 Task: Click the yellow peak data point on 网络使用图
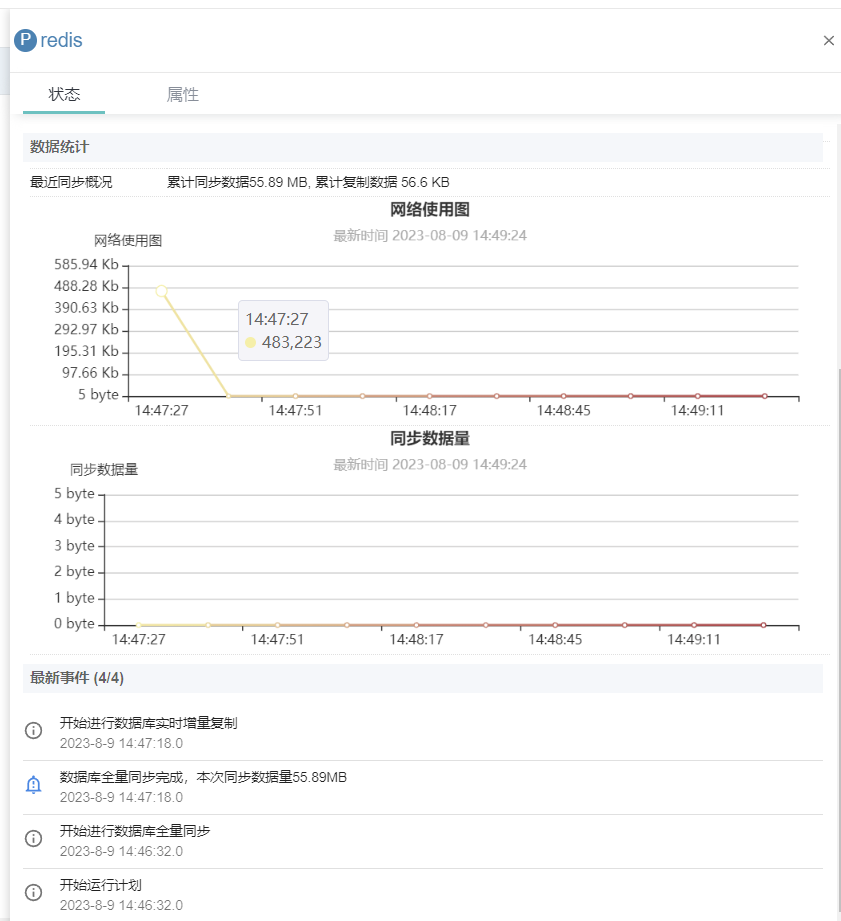(x=161, y=291)
